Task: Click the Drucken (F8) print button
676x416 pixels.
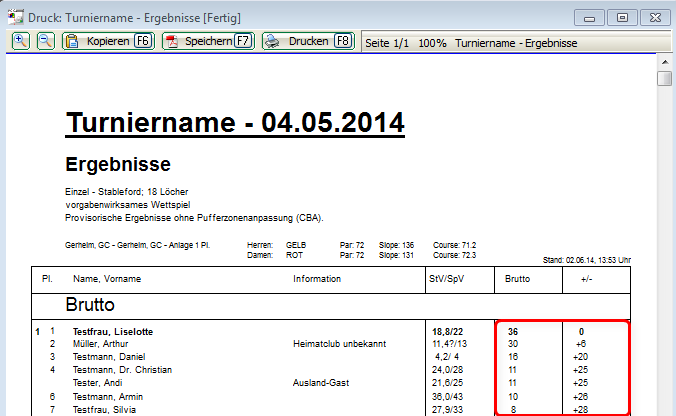Action: tap(308, 41)
